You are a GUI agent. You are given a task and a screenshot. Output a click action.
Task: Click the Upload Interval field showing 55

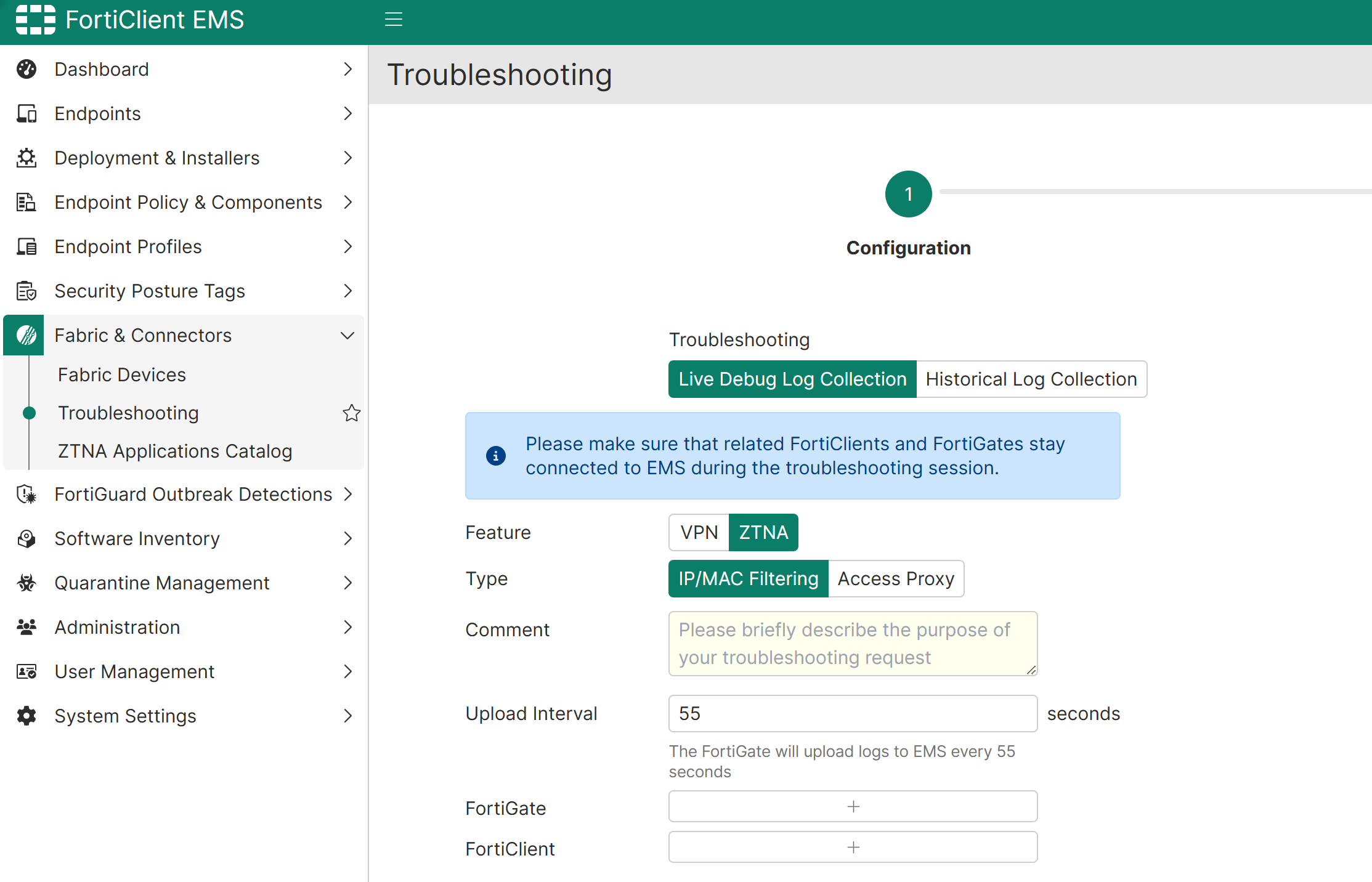(853, 713)
